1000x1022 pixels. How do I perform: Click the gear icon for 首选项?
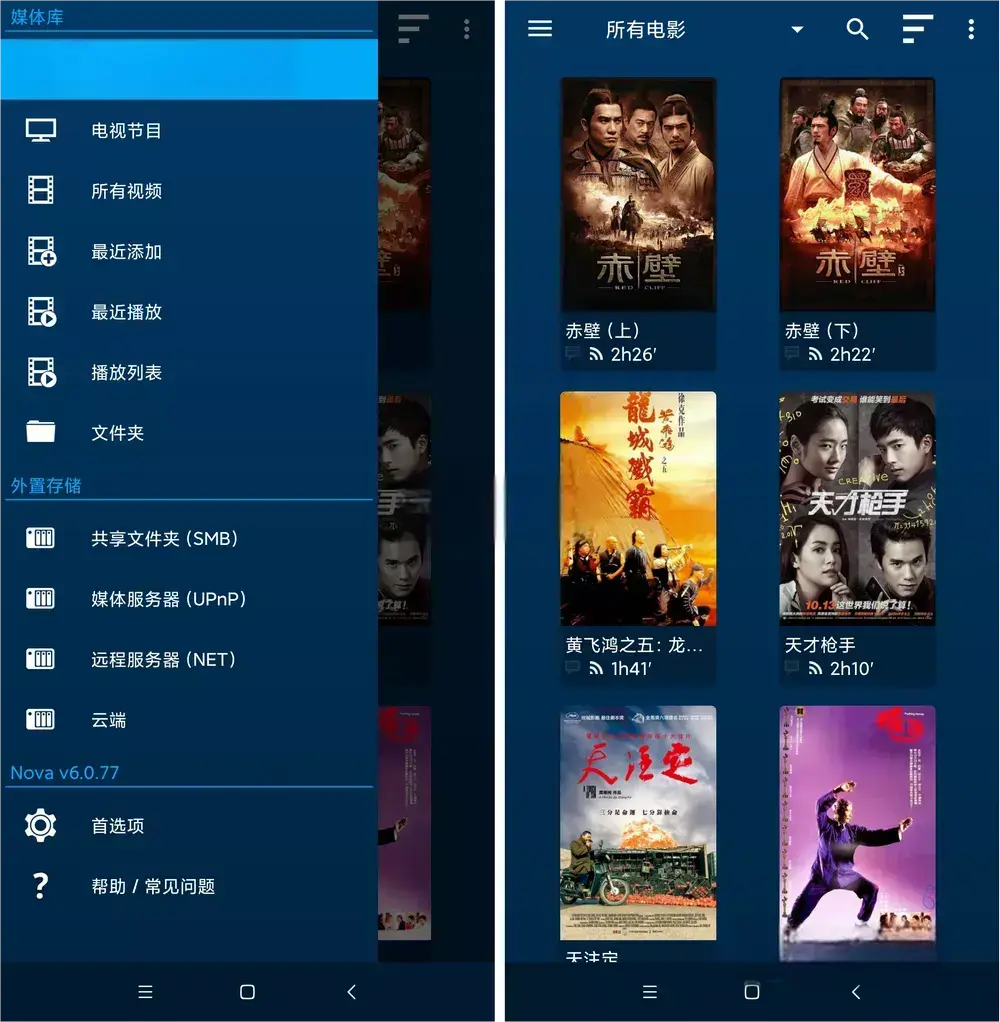[x=41, y=826]
